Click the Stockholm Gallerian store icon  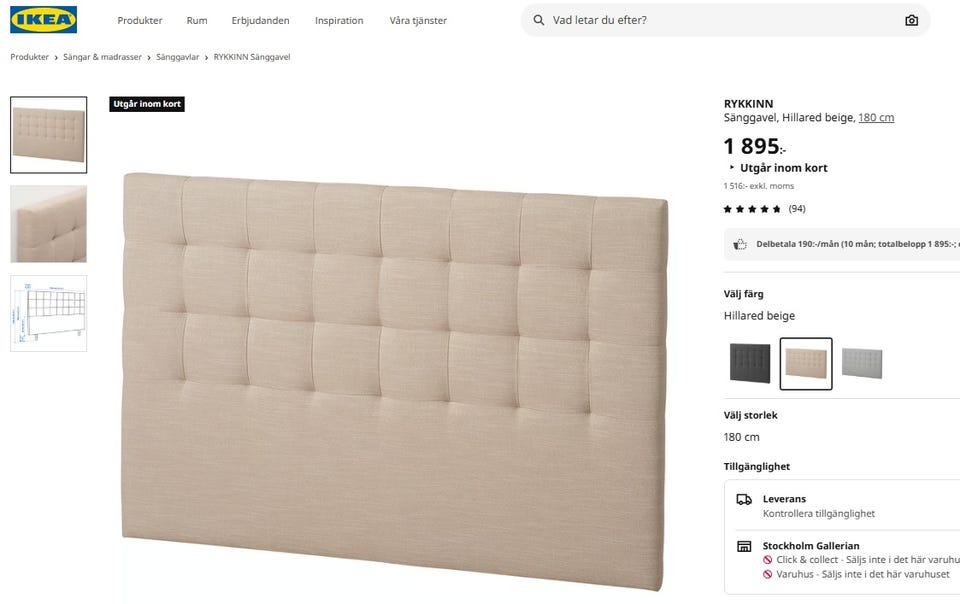744,547
